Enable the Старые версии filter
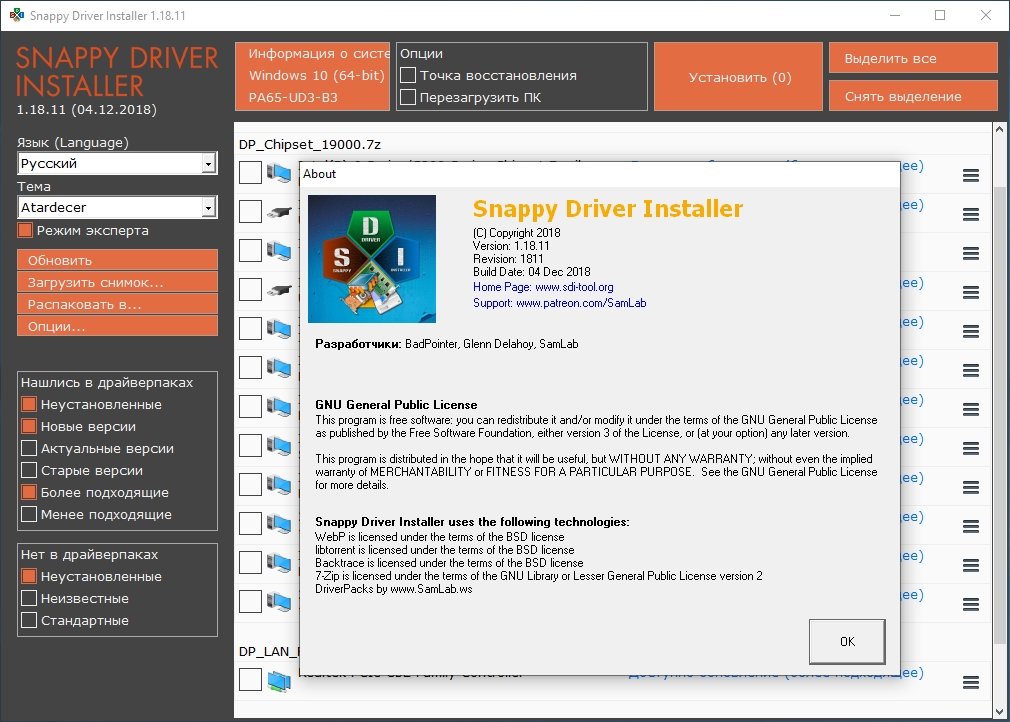Viewport: 1010px width, 722px height. tap(29, 470)
